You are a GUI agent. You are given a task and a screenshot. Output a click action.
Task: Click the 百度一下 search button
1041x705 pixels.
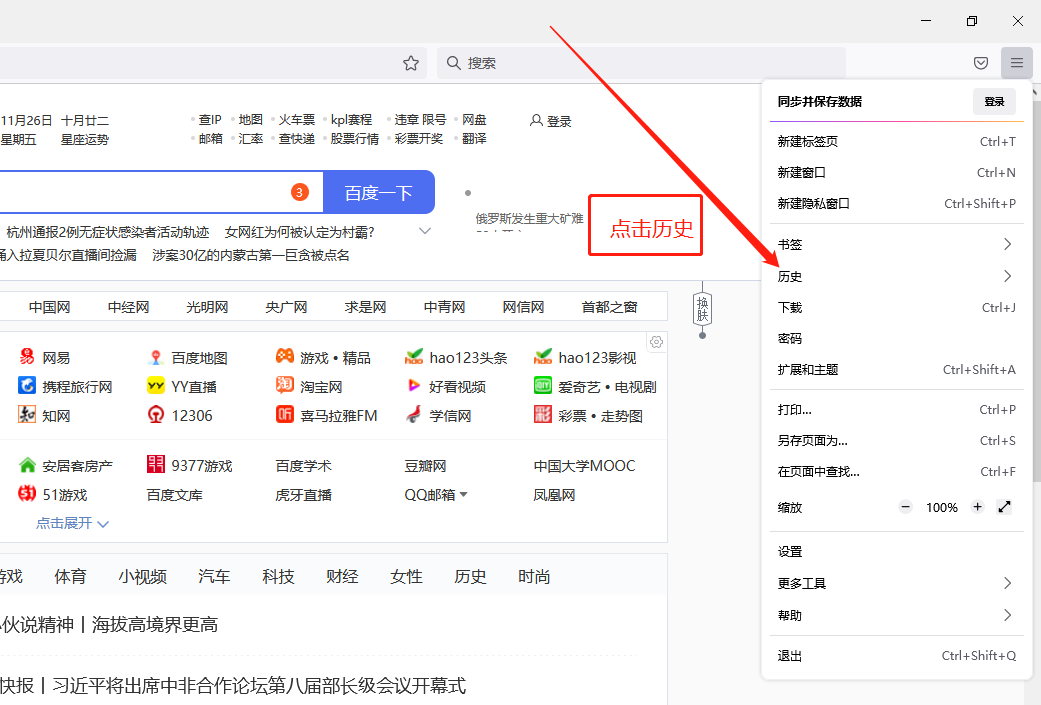(x=378, y=193)
